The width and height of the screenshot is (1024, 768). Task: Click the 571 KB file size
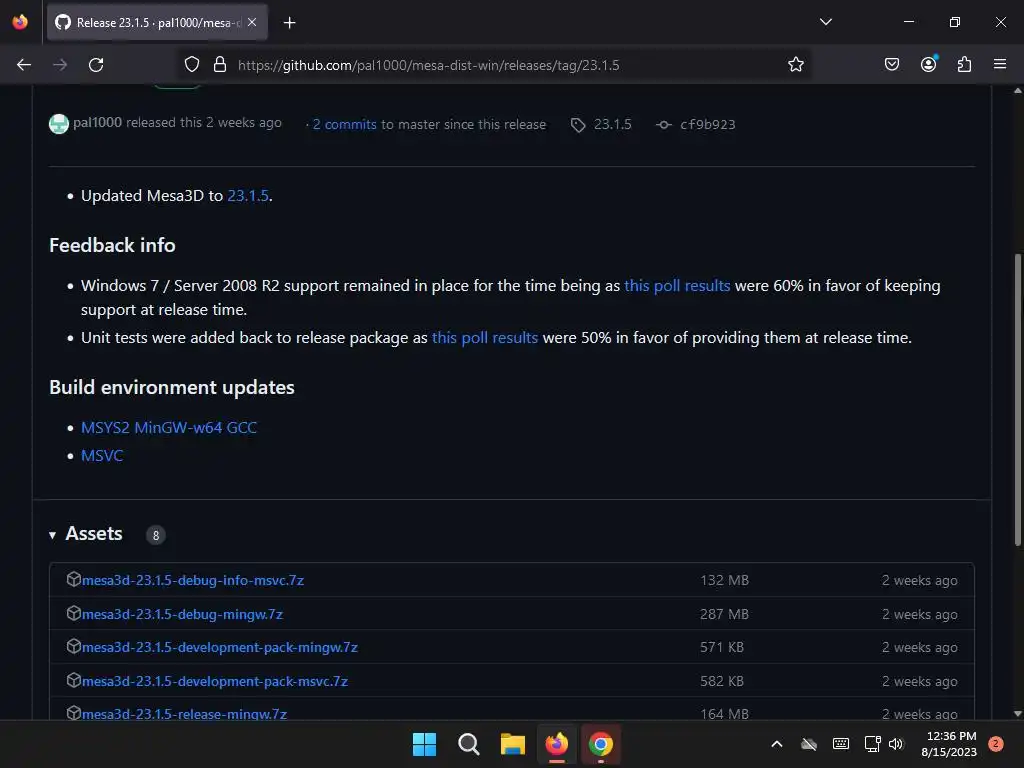click(722, 647)
